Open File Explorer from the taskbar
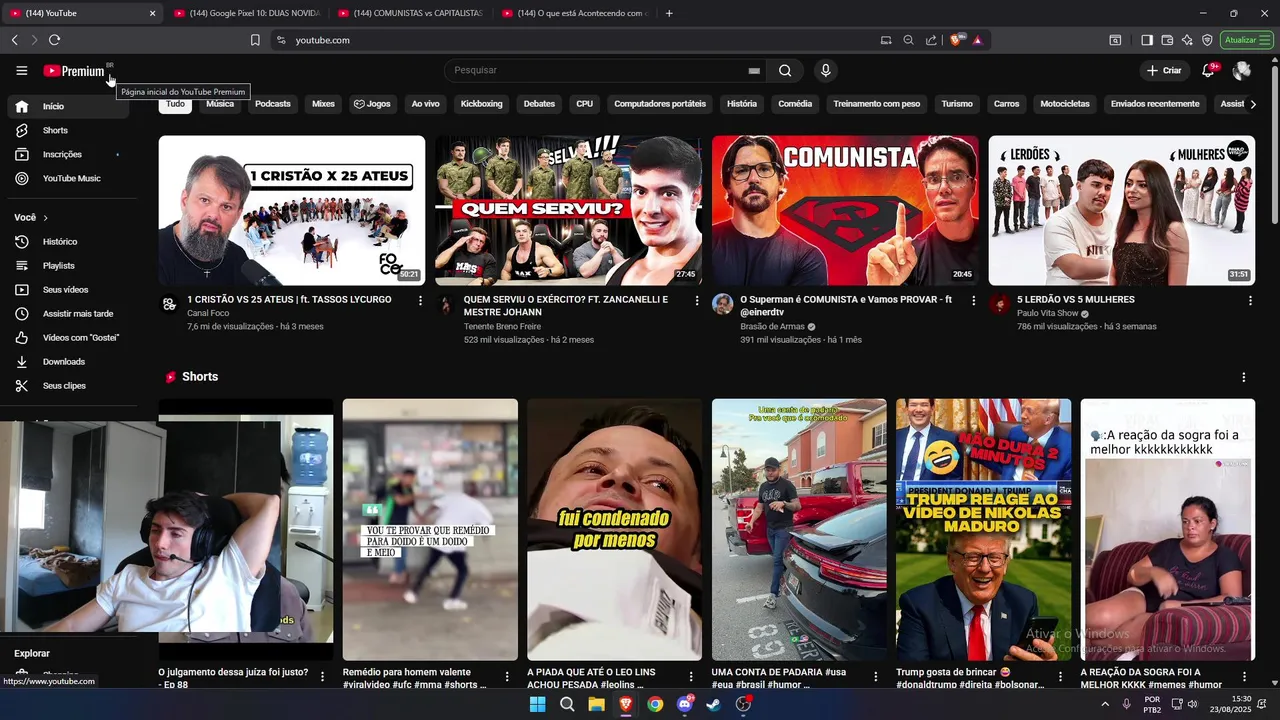 596,704
